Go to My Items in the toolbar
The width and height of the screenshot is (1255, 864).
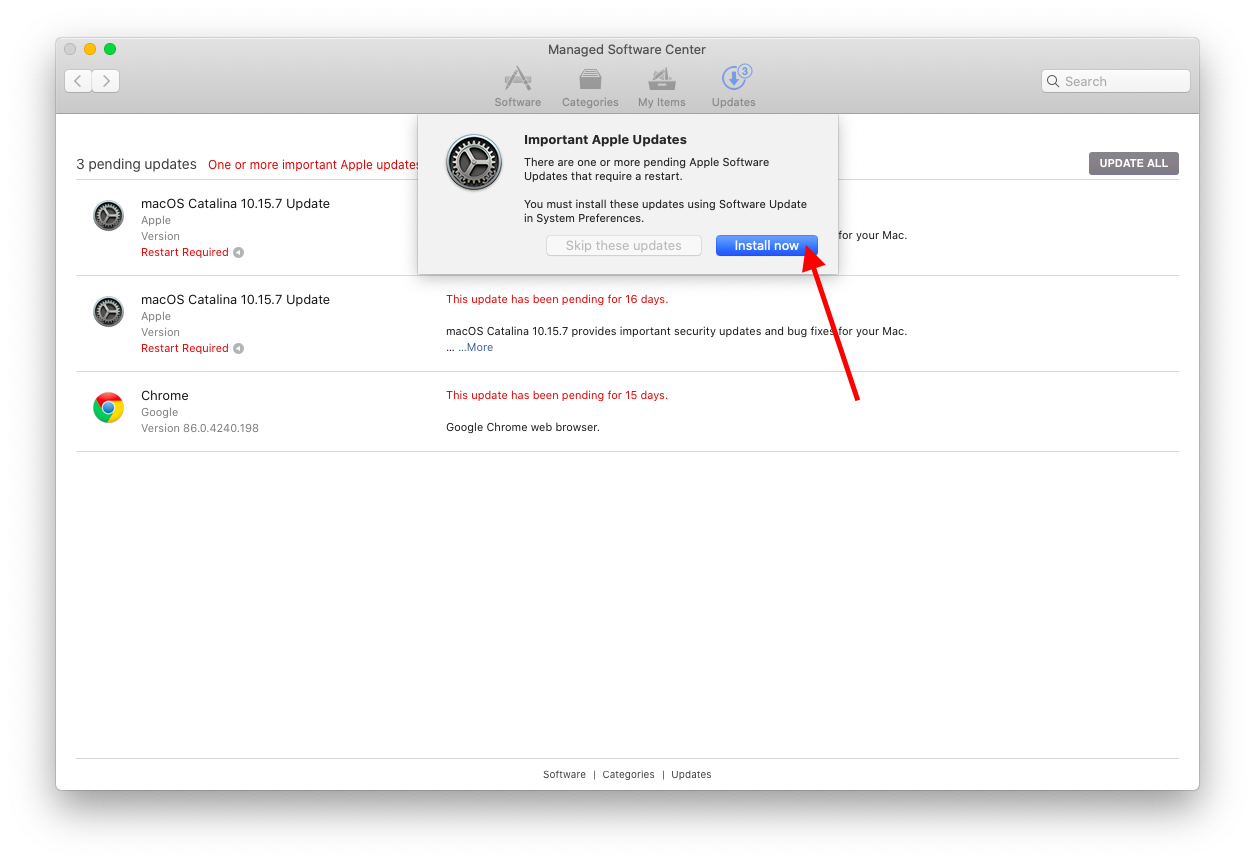(x=661, y=87)
